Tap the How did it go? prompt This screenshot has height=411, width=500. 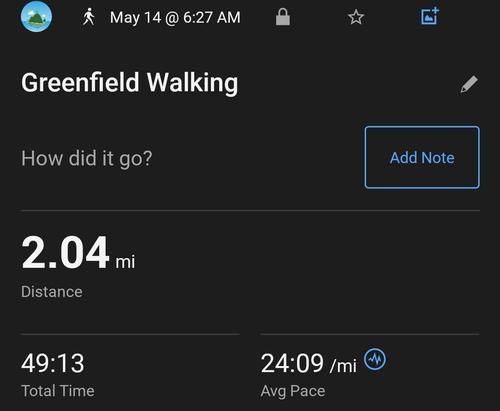pyautogui.click(x=87, y=158)
